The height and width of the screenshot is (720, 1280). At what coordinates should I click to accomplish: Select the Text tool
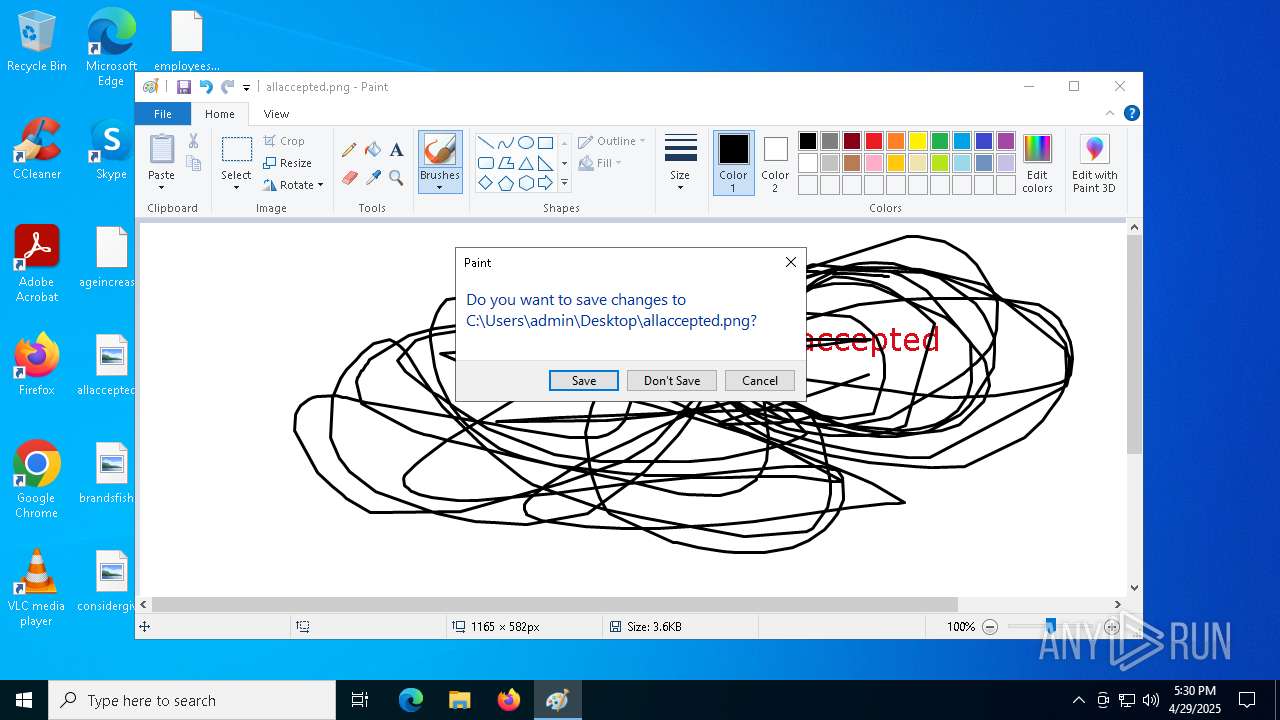[x=396, y=150]
